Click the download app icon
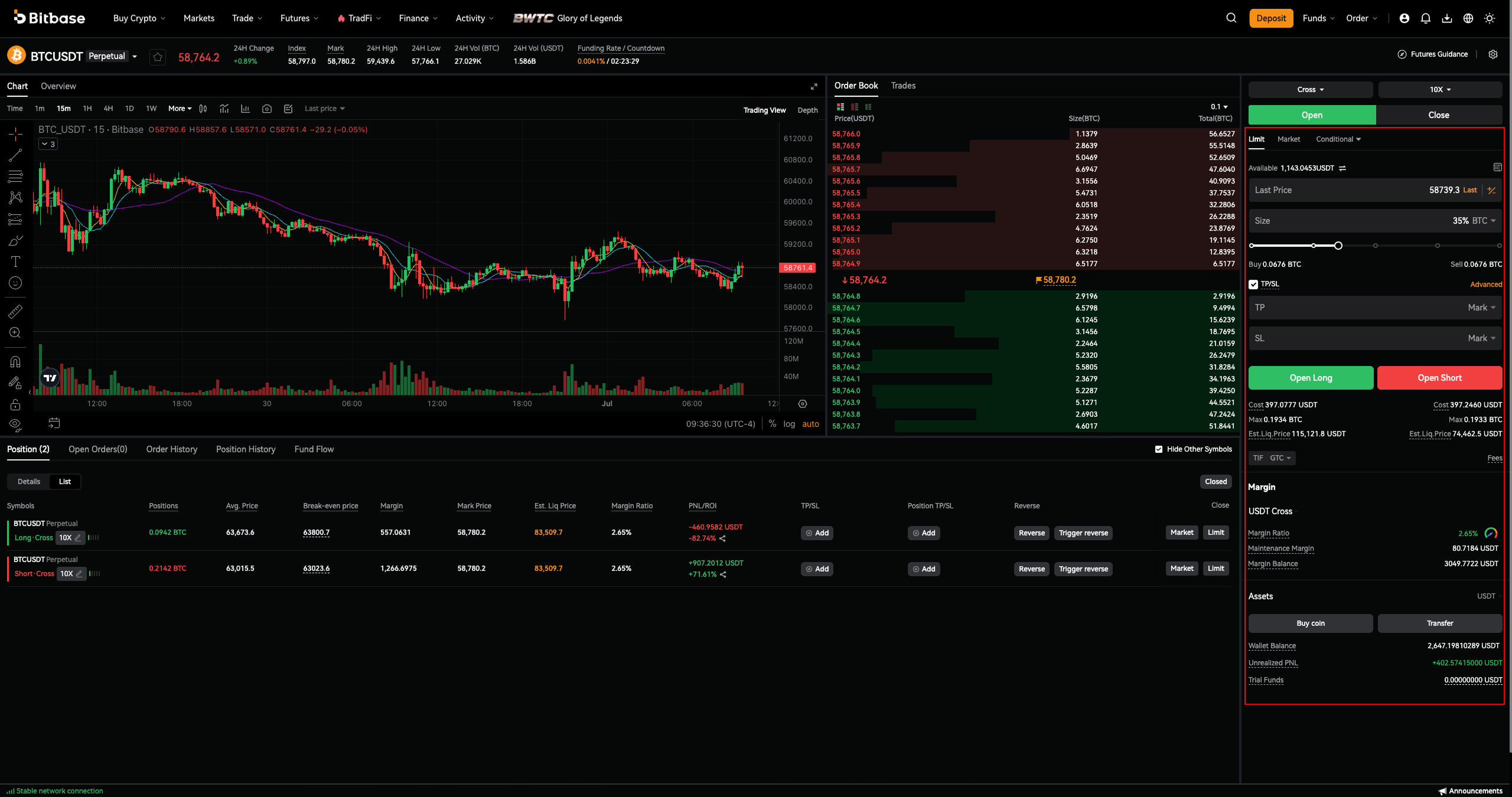This screenshot has height=797, width=1512. pos(1447,18)
